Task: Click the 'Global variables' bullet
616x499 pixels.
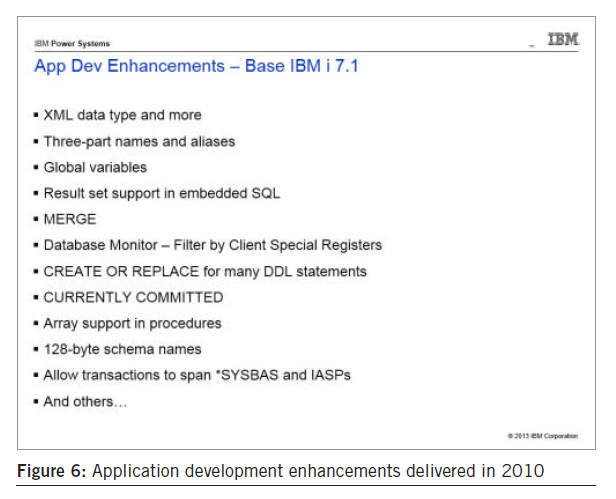Action: tap(95, 167)
